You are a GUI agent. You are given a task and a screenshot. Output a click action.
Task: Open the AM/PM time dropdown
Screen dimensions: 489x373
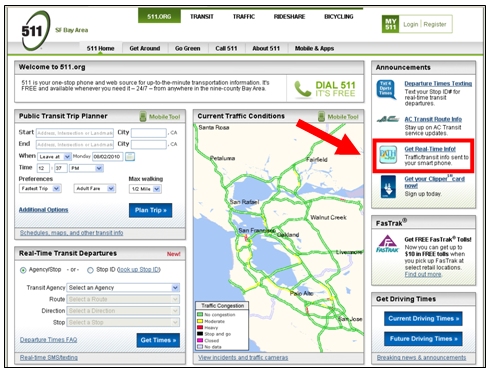pyautogui.click(x=86, y=168)
